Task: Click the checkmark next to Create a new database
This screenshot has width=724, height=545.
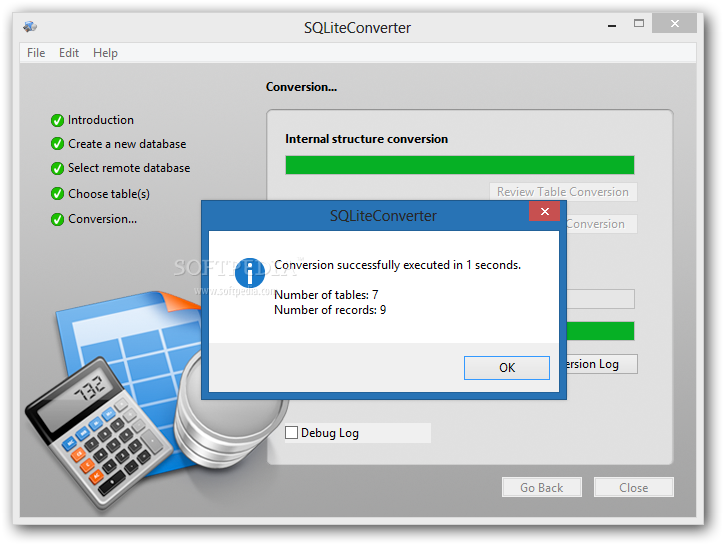Action: point(57,144)
